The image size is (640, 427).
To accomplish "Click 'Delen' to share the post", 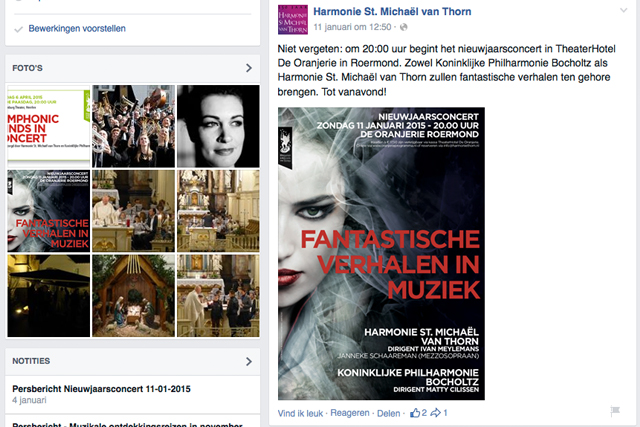I will click(389, 413).
